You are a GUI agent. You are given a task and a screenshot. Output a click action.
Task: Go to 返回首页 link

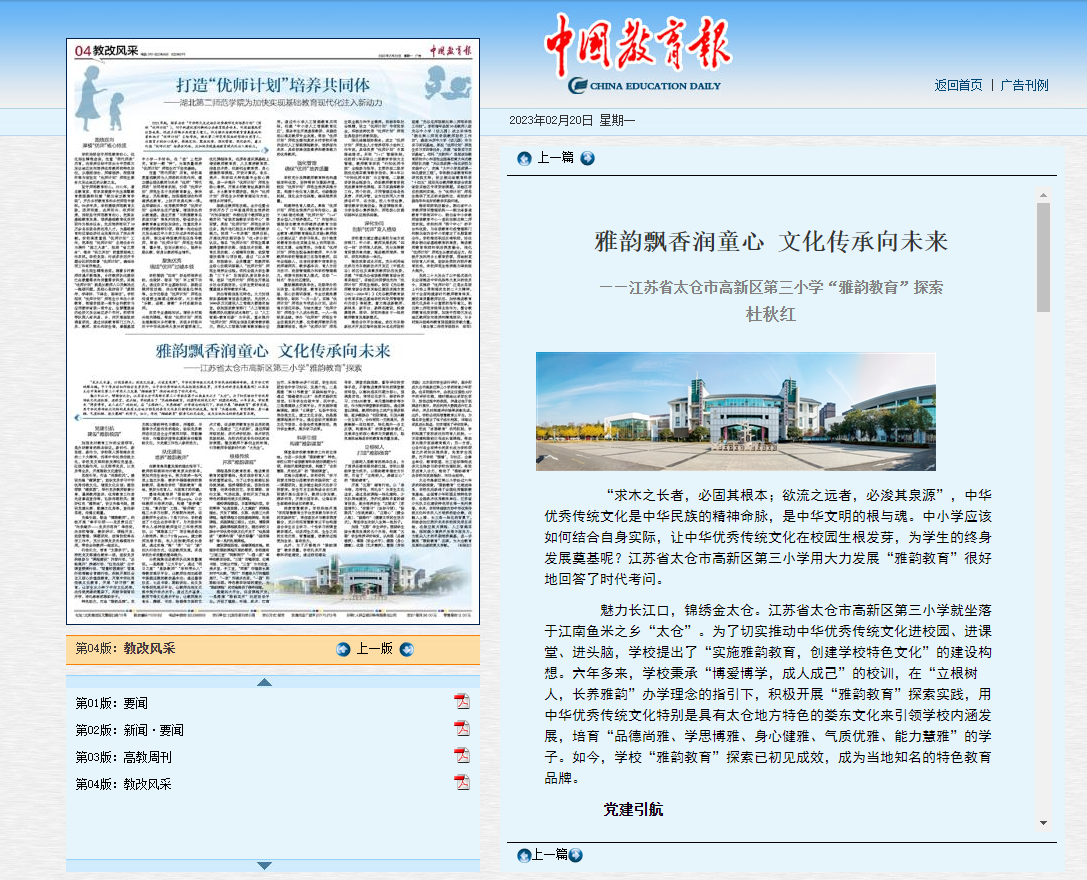coord(958,85)
